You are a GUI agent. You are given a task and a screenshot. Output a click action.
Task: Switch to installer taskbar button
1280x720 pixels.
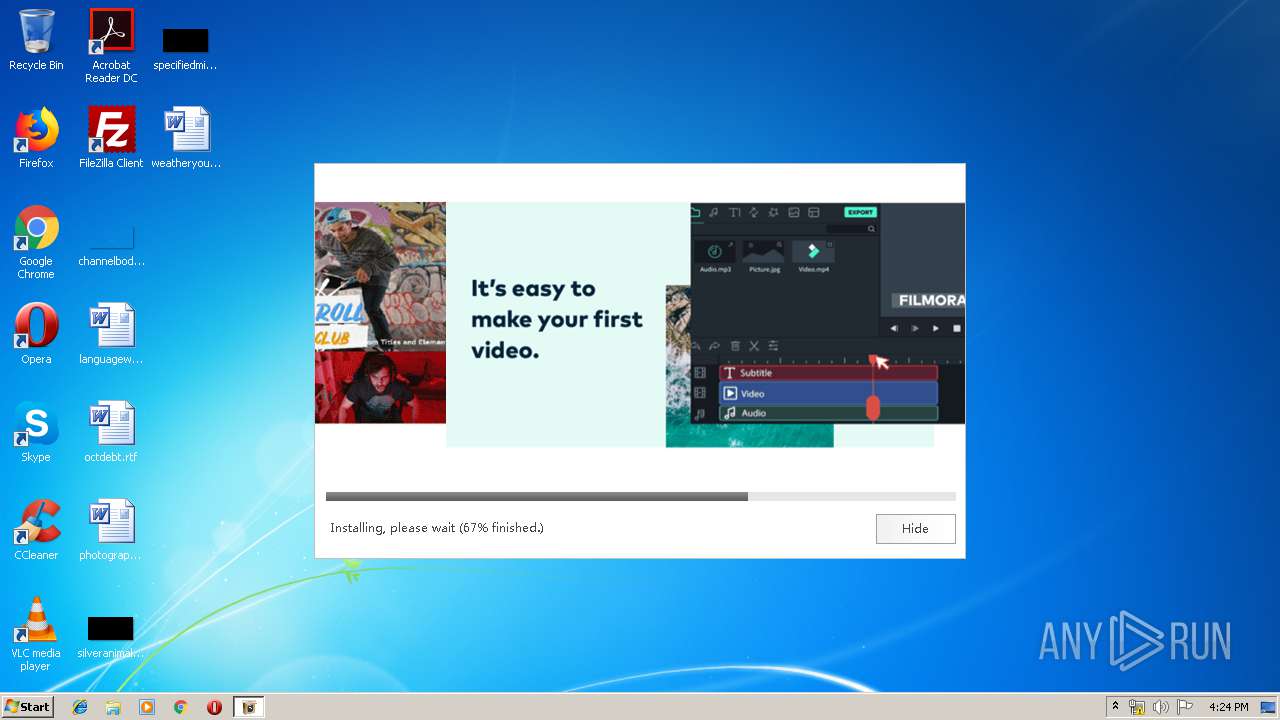[249, 707]
